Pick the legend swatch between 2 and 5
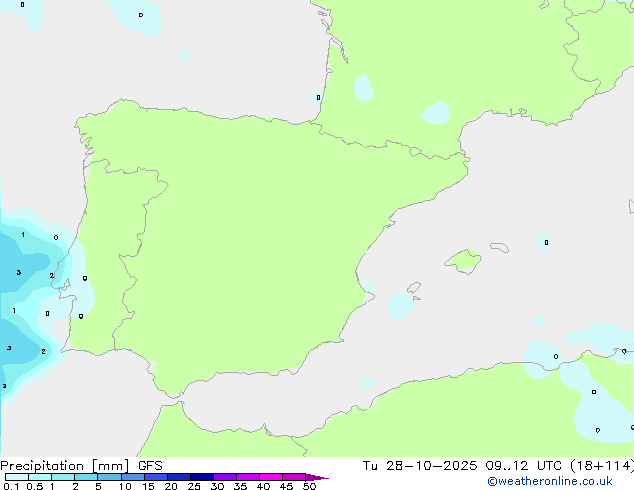Image resolution: width=634 pixels, height=490 pixels. point(86,477)
